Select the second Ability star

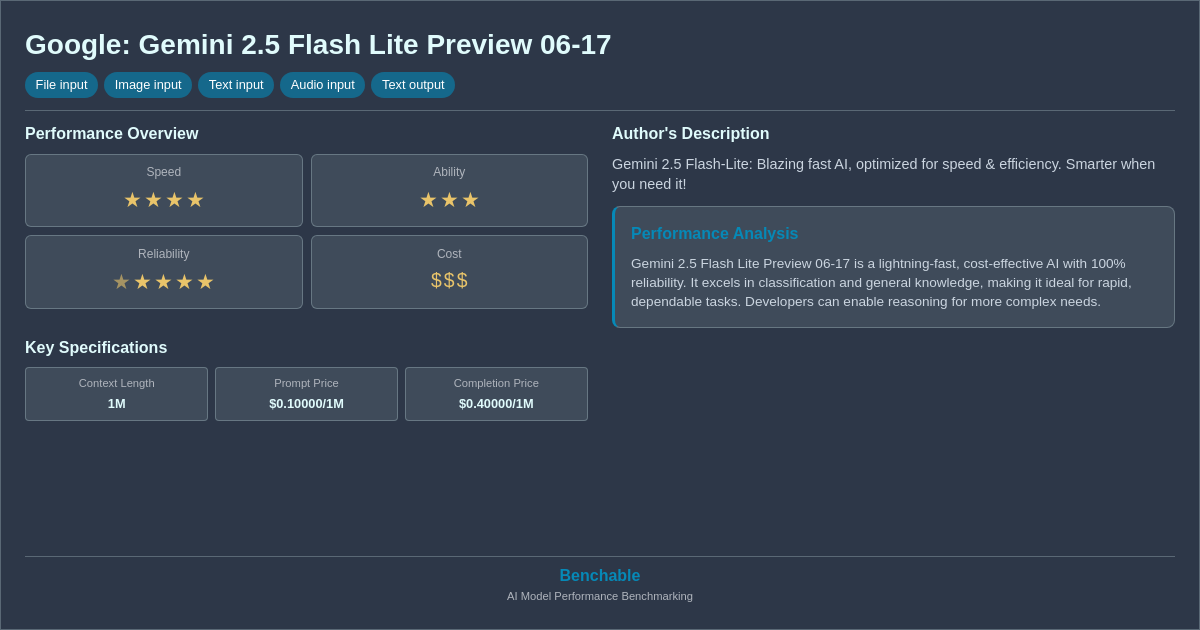coord(449,200)
